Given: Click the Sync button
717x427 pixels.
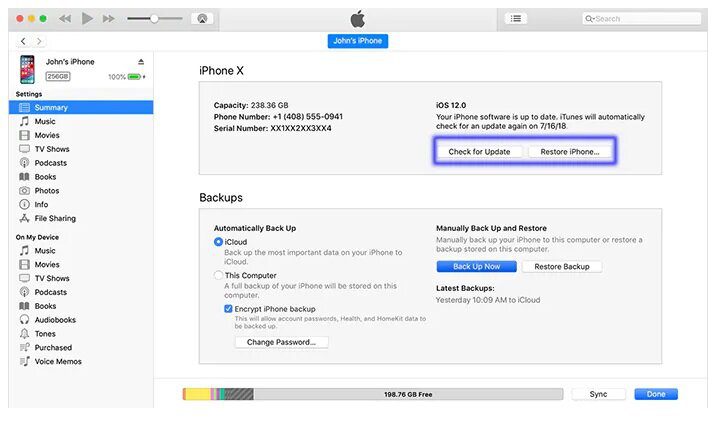Looking at the screenshot, I should point(598,394).
